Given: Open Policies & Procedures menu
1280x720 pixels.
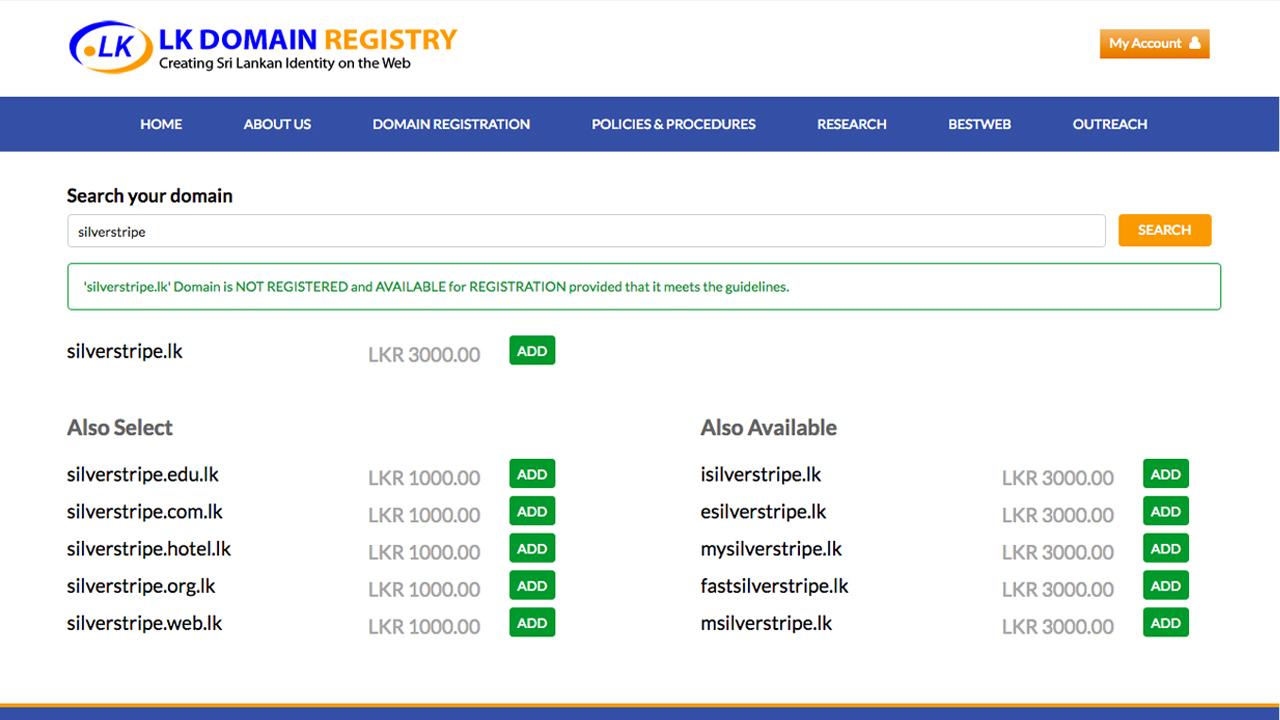Looking at the screenshot, I should (x=673, y=124).
